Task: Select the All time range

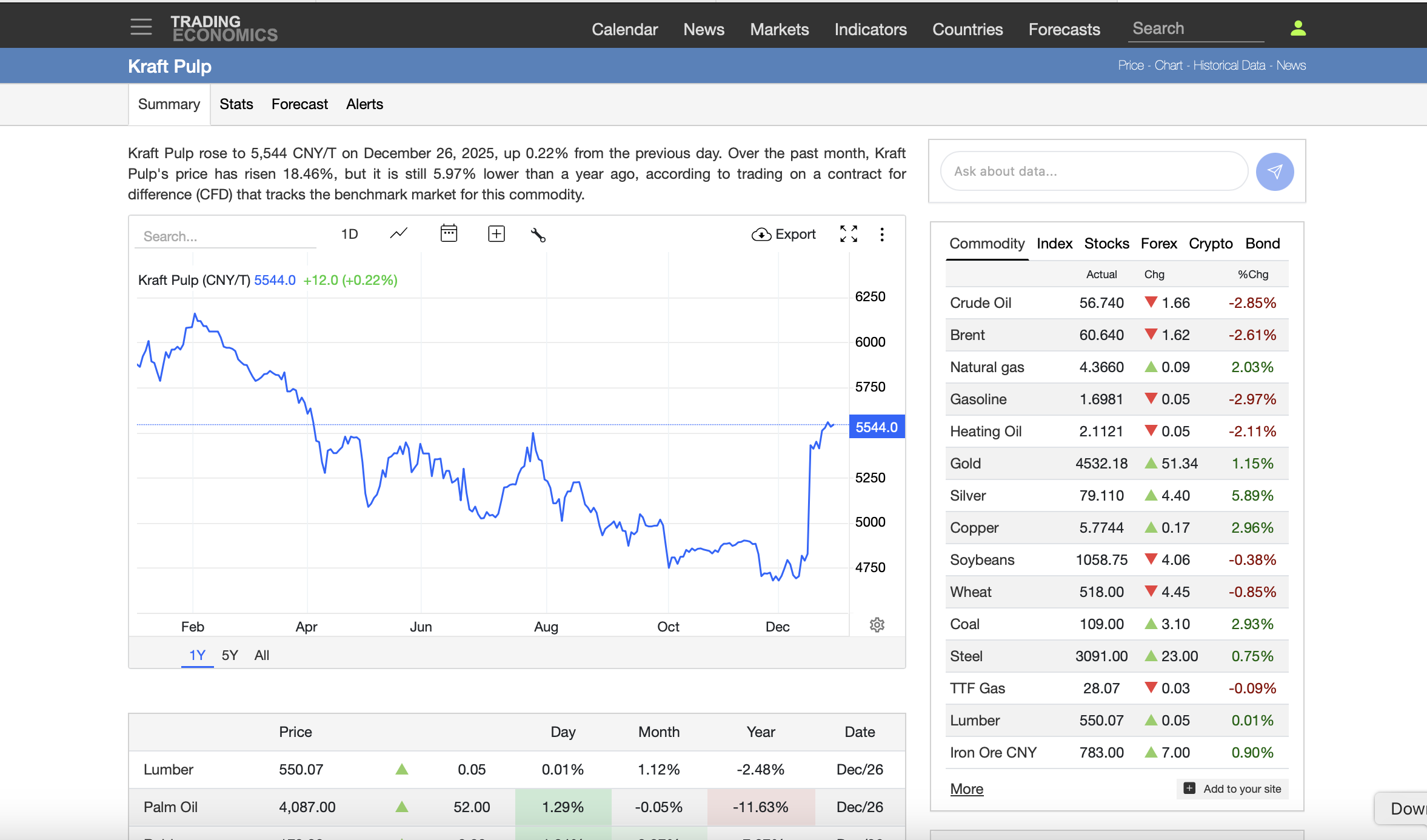Action: [x=261, y=655]
